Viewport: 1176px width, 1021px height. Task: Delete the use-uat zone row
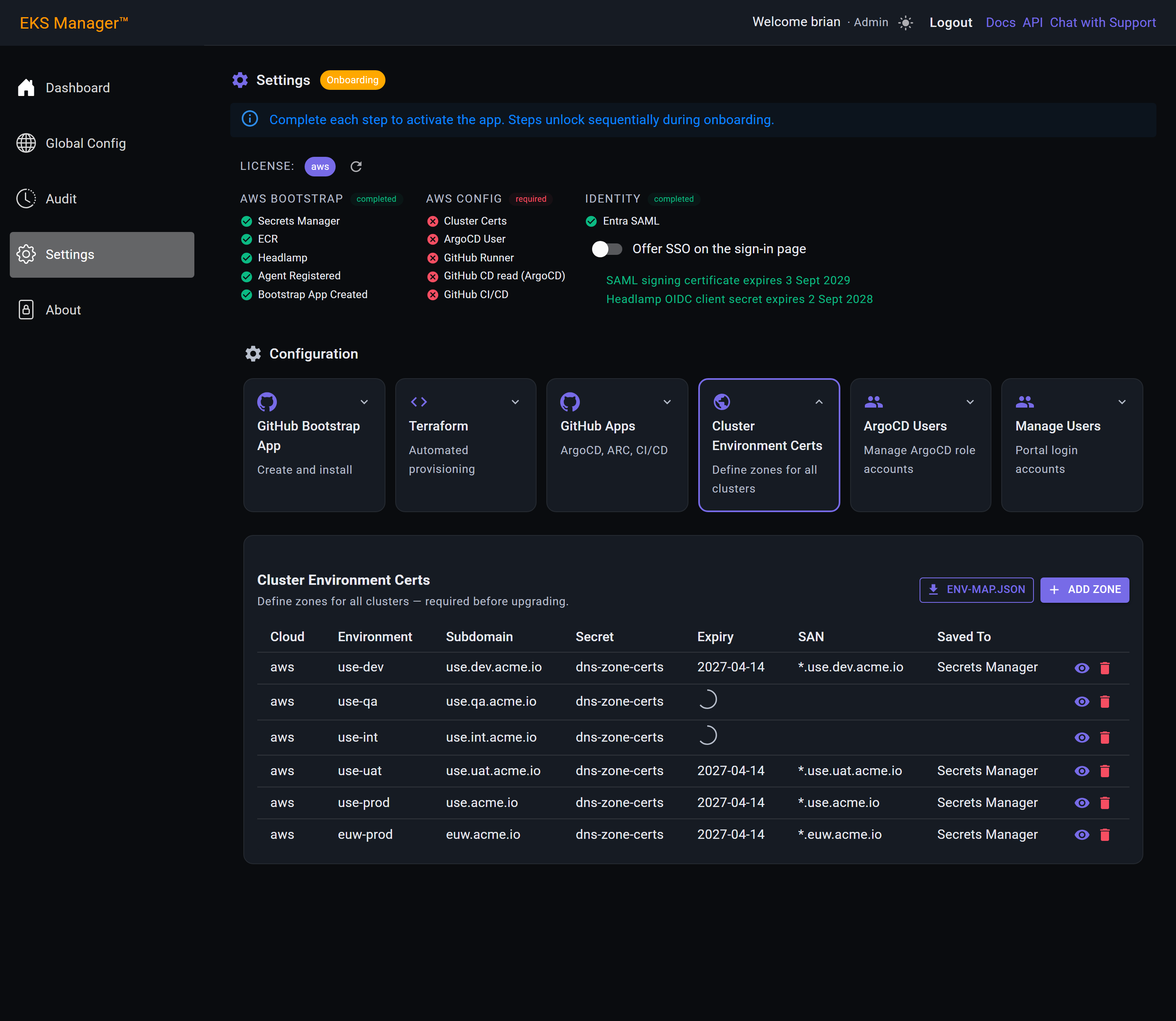[x=1105, y=771]
